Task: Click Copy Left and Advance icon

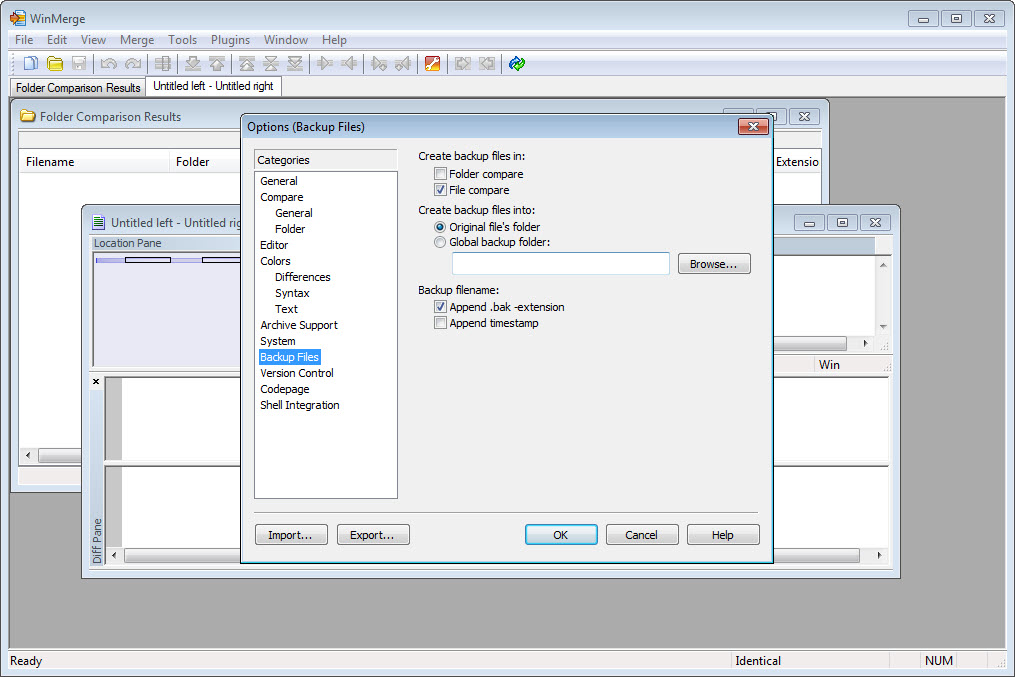Action: click(403, 63)
